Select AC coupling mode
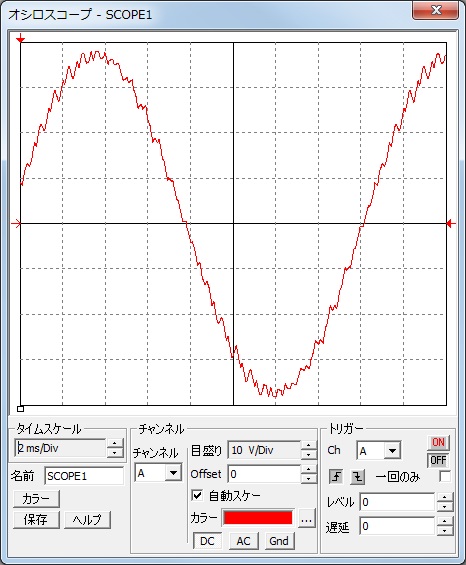This screenshot has width=466, height=565. (x=244, y=541)
